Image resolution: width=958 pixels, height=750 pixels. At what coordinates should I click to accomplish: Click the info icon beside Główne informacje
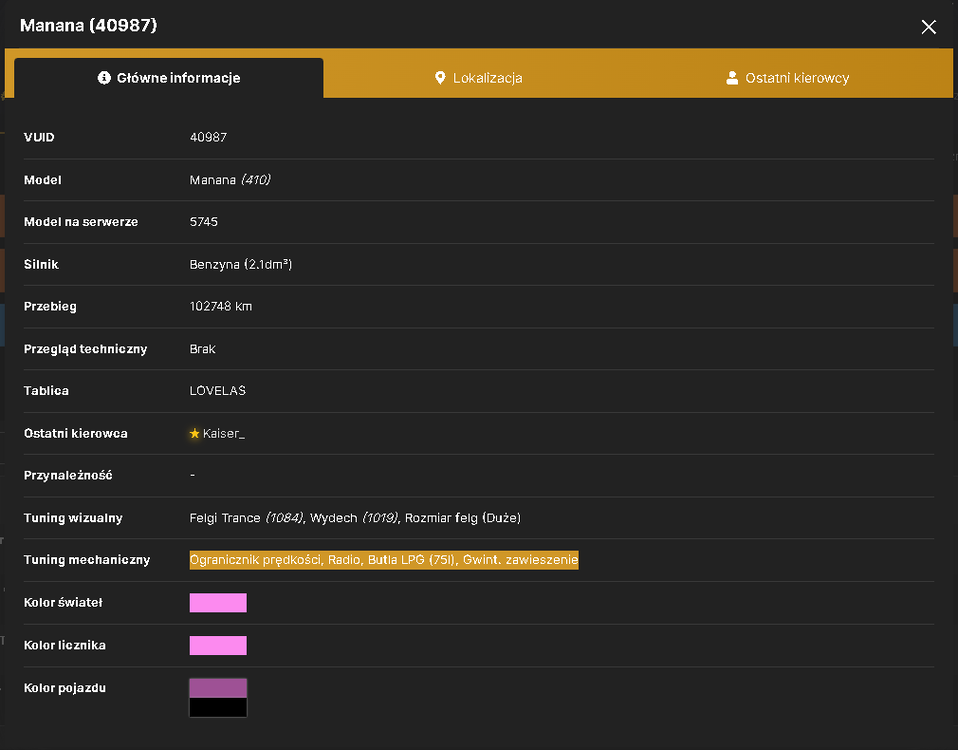coord(104,78)
